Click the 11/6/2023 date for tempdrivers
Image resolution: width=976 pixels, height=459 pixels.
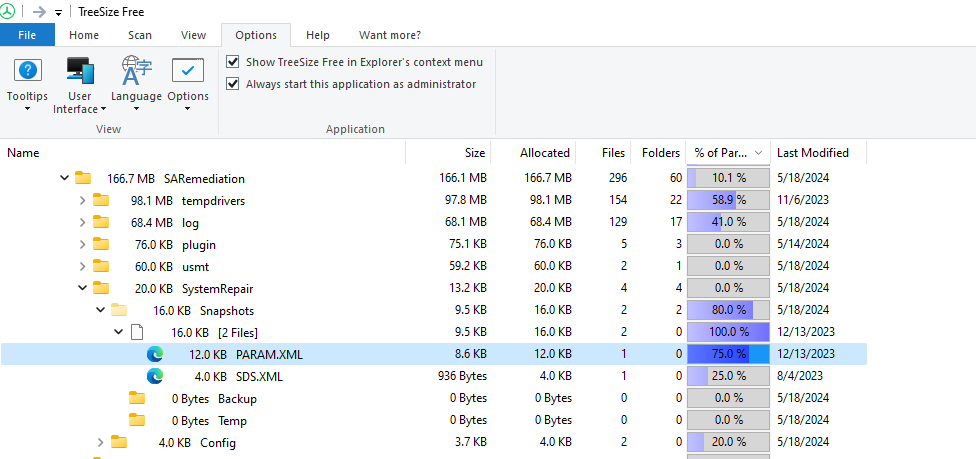803,200
